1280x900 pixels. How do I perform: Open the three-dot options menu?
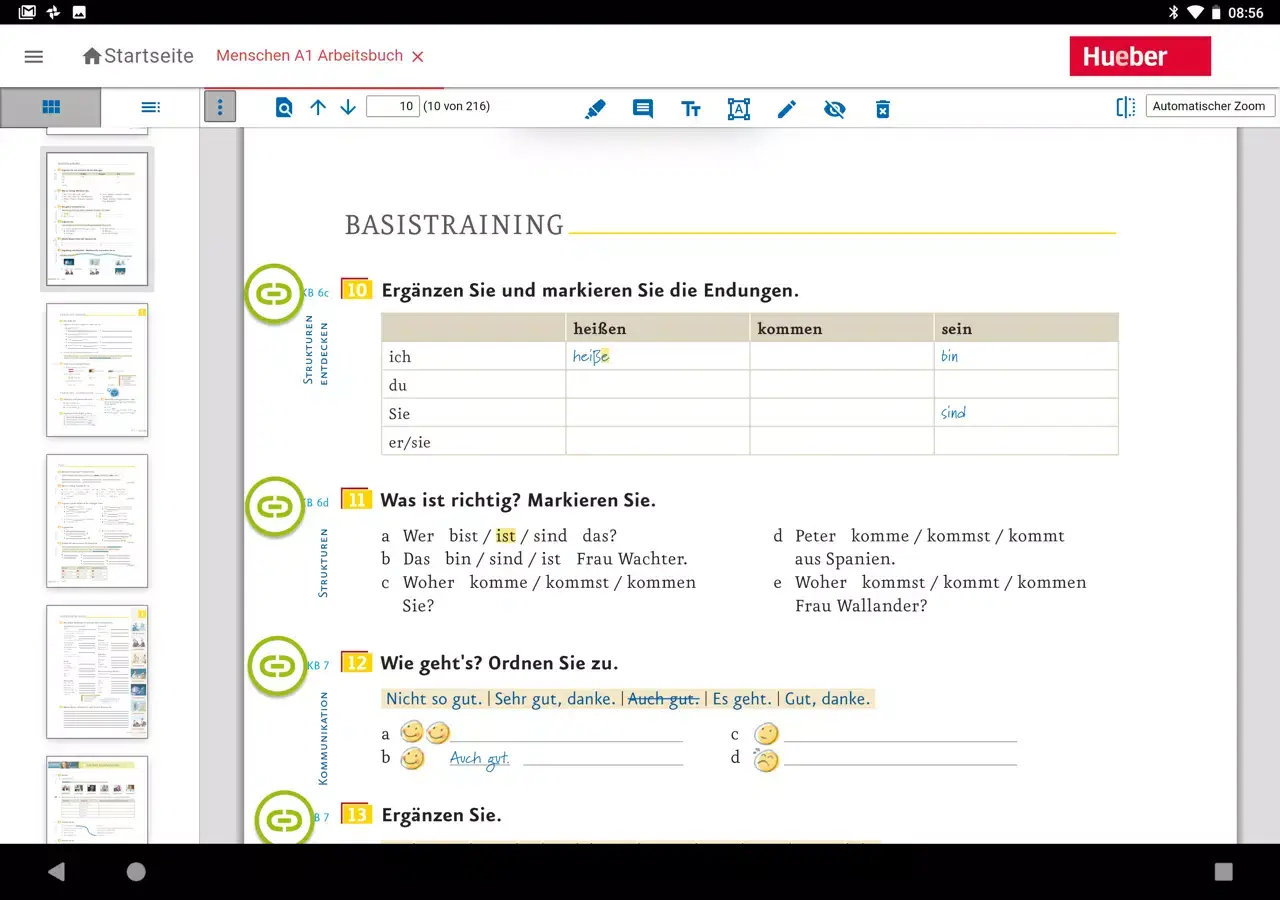tap(220, 105)
